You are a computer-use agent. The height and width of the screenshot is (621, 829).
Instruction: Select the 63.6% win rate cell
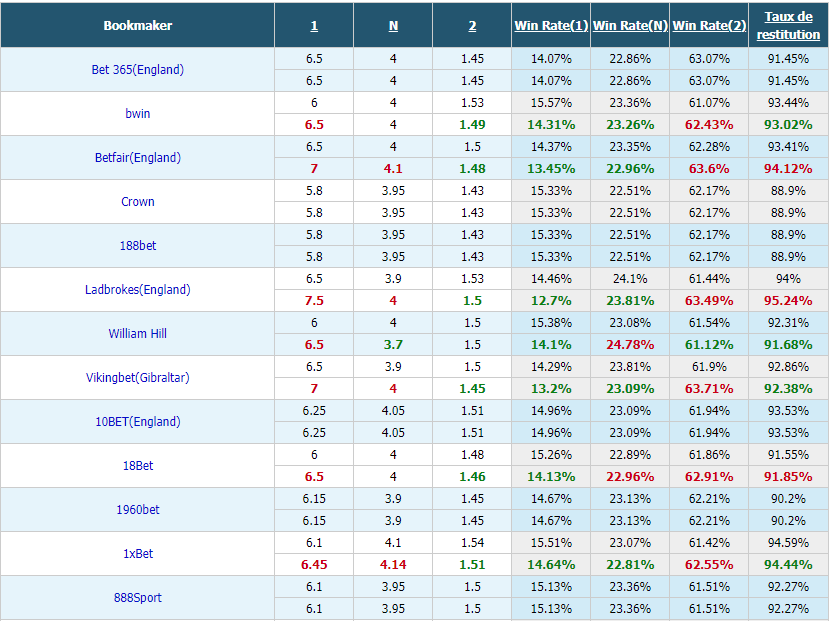pos(709,169)
